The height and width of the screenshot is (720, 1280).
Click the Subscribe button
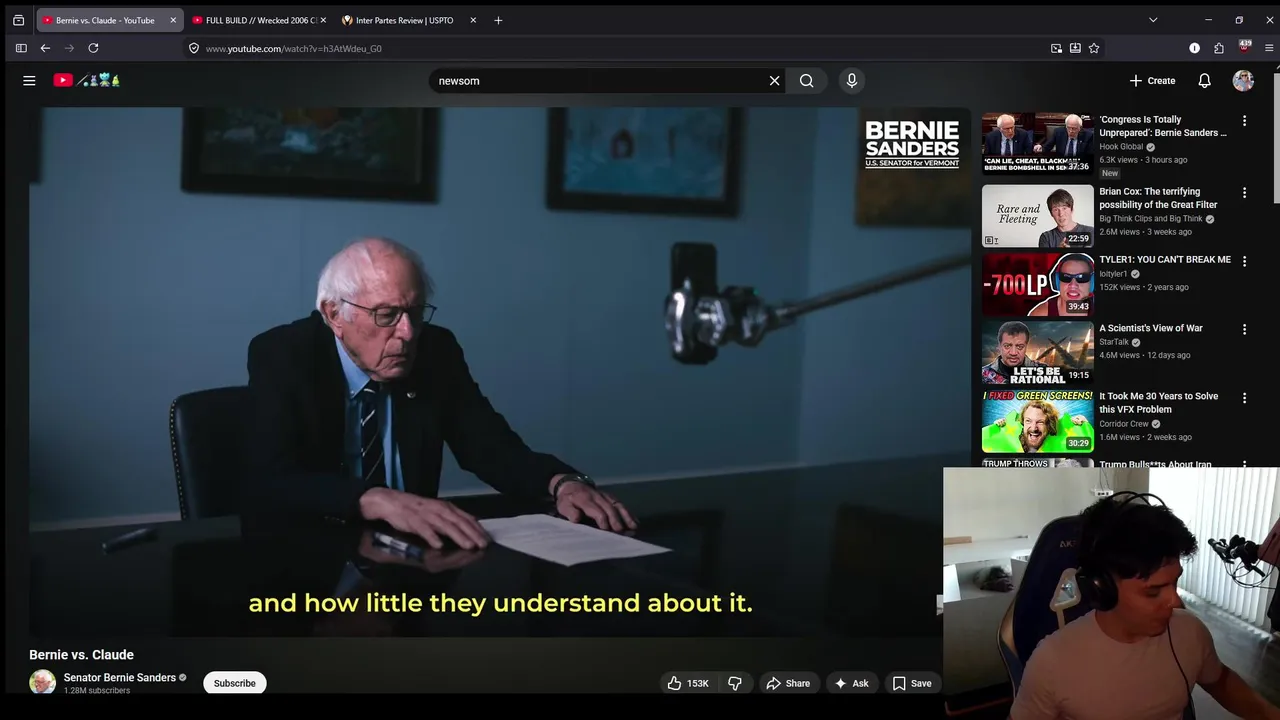235,683
